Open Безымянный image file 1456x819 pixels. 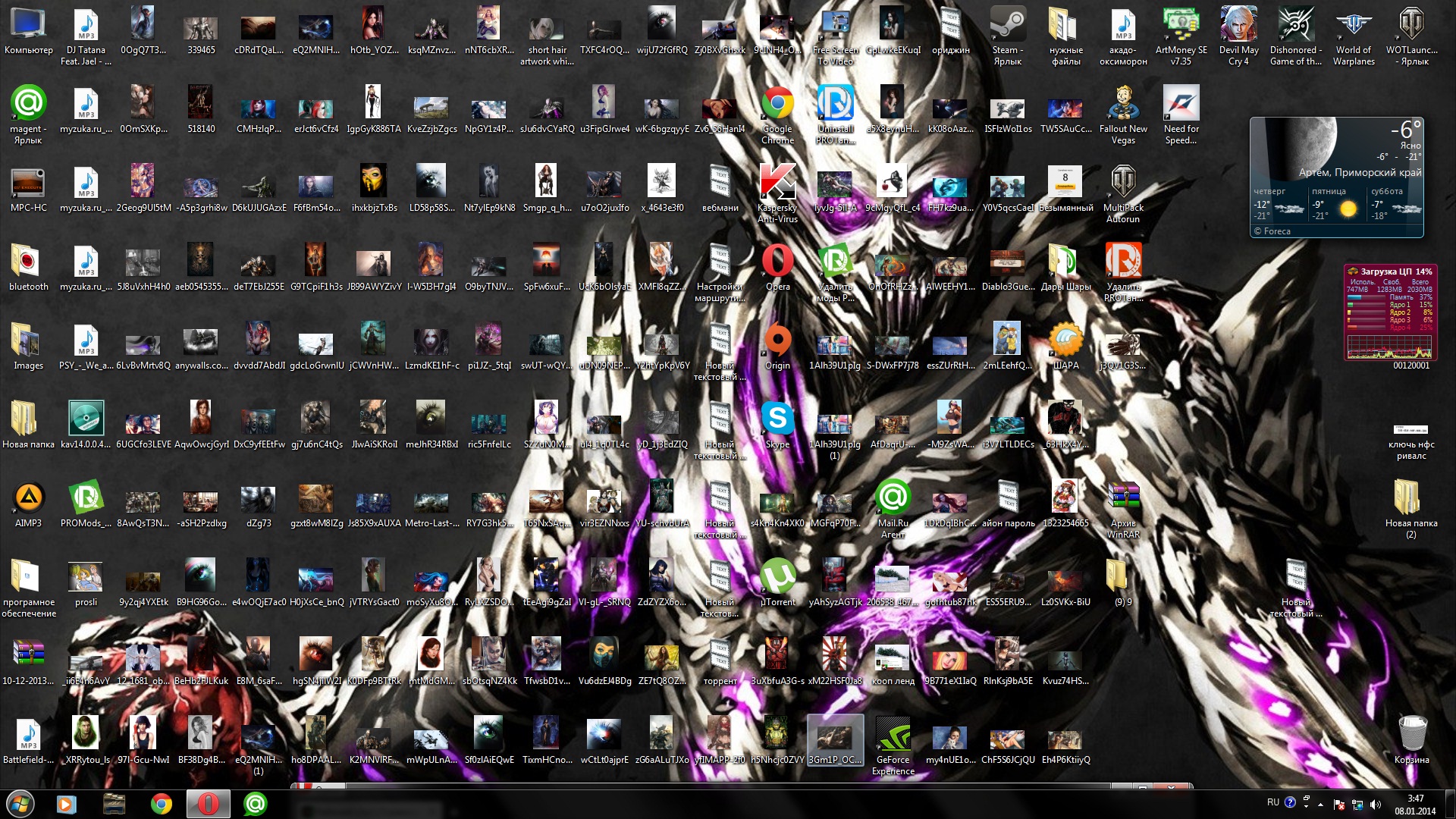click(x=1065, y=189)
